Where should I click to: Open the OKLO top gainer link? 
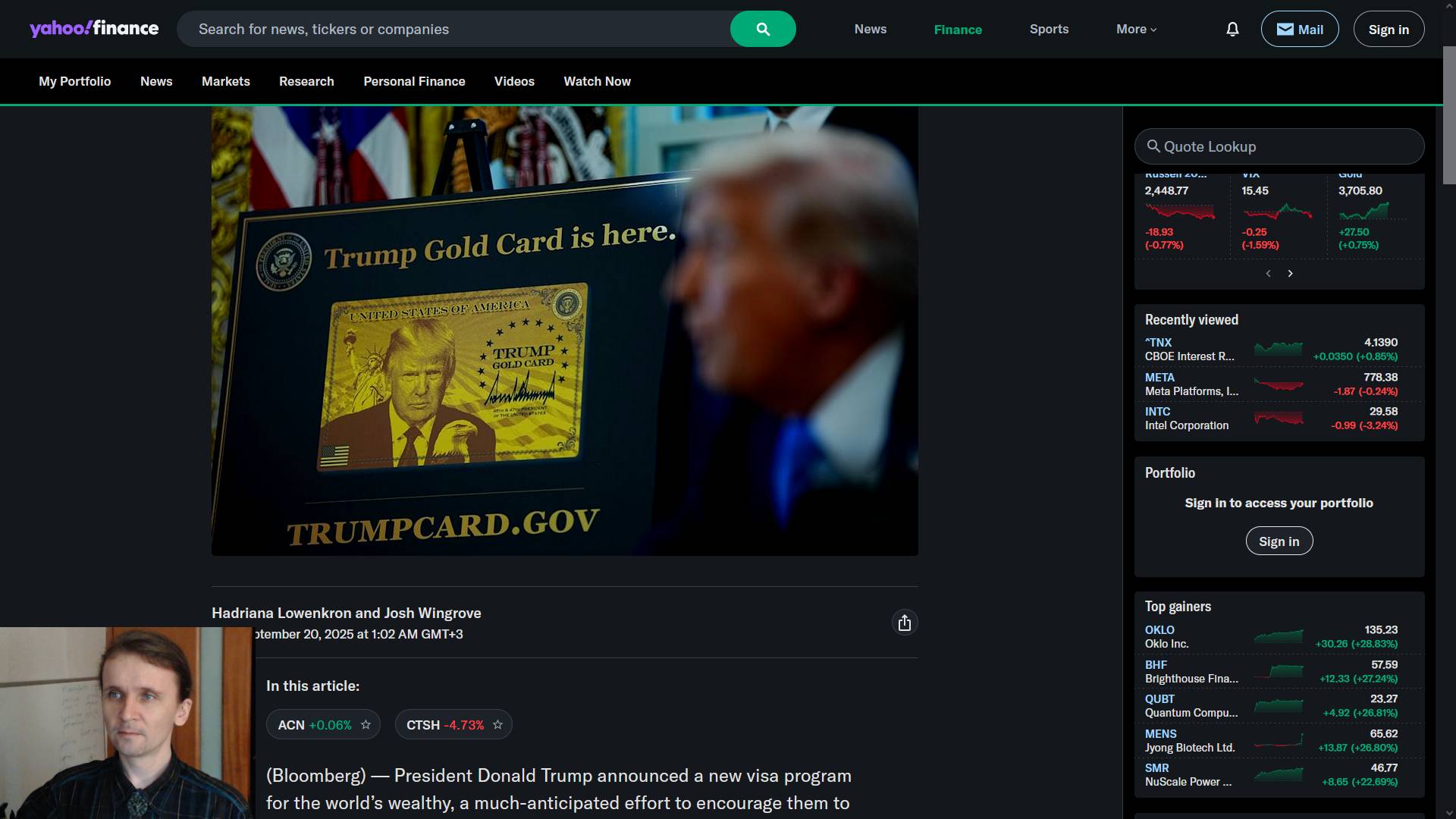(1159, 630)
